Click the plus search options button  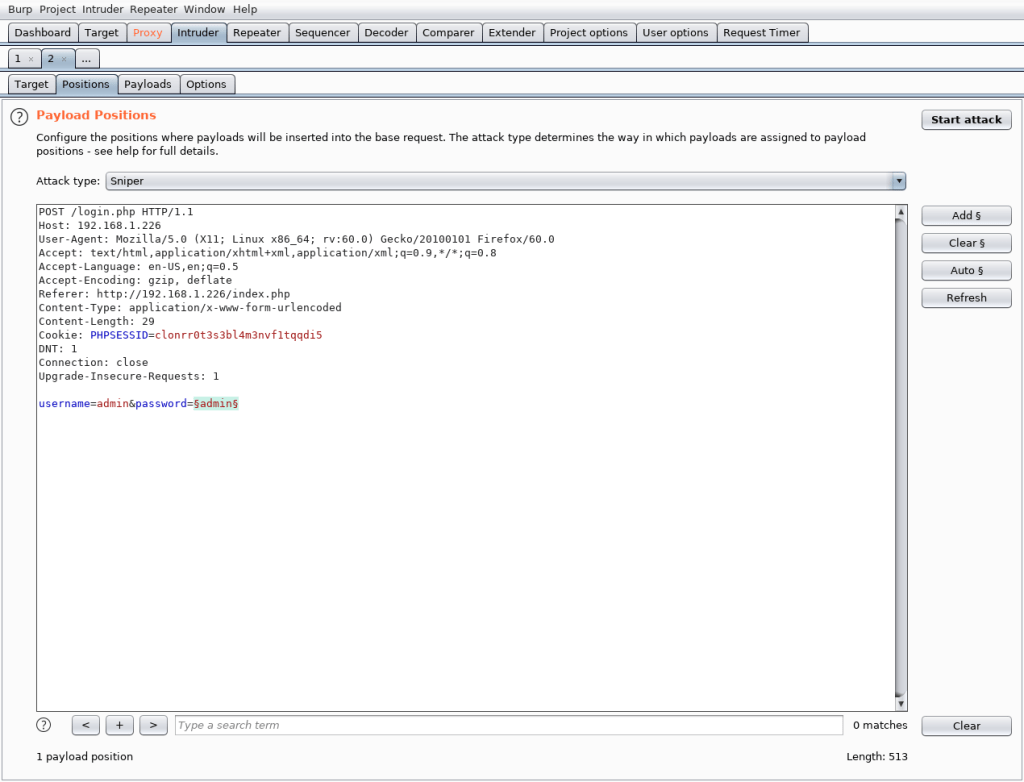(119, 725)
